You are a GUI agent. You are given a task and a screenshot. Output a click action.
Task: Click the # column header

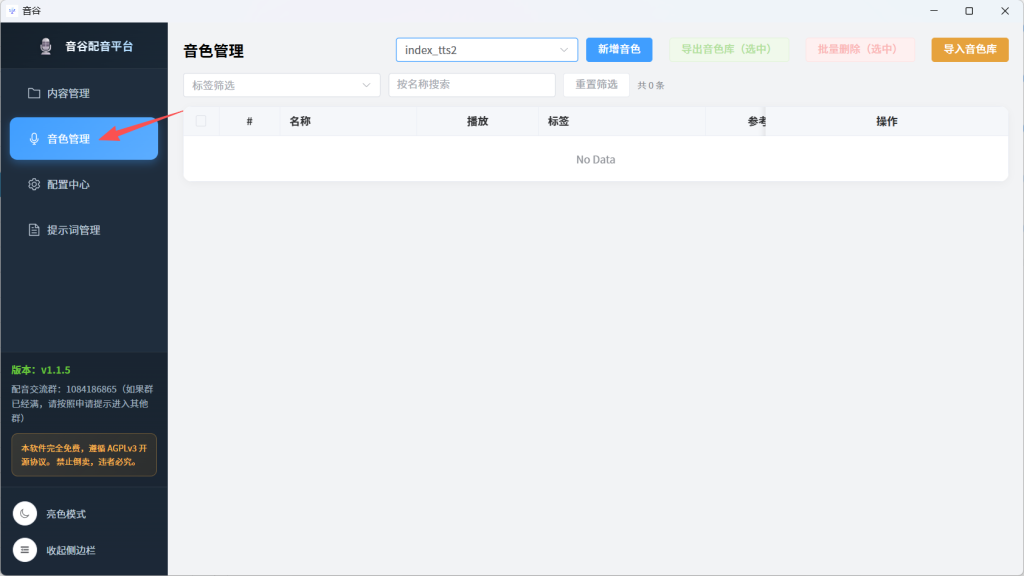tap(249, 121)
